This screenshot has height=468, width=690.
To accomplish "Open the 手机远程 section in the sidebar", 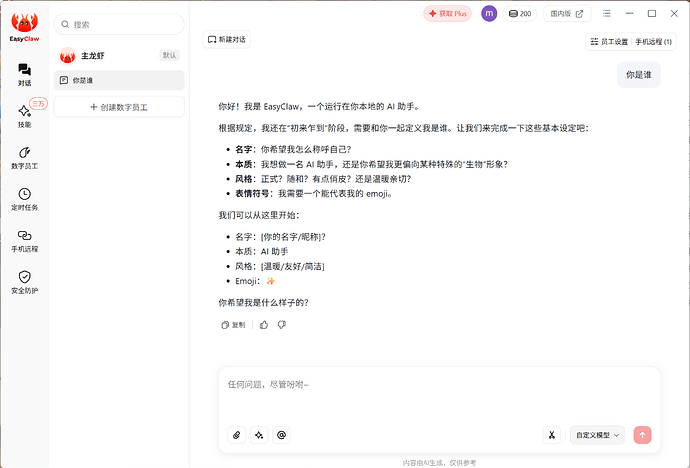I will click(24, 241).
